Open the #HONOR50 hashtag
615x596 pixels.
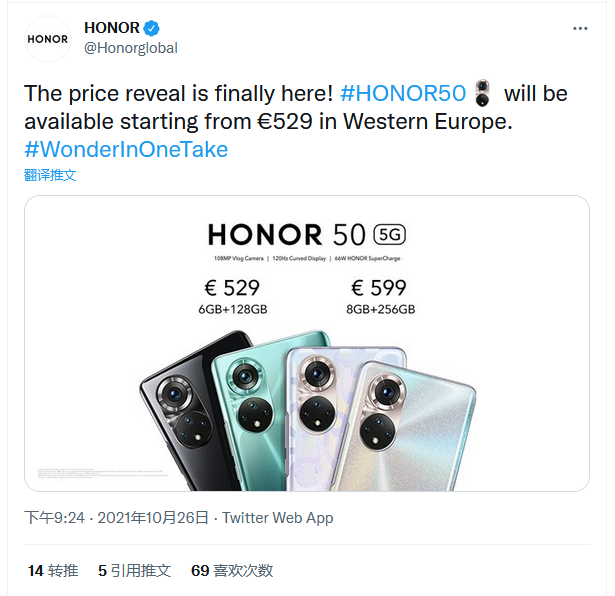[403, 94]
